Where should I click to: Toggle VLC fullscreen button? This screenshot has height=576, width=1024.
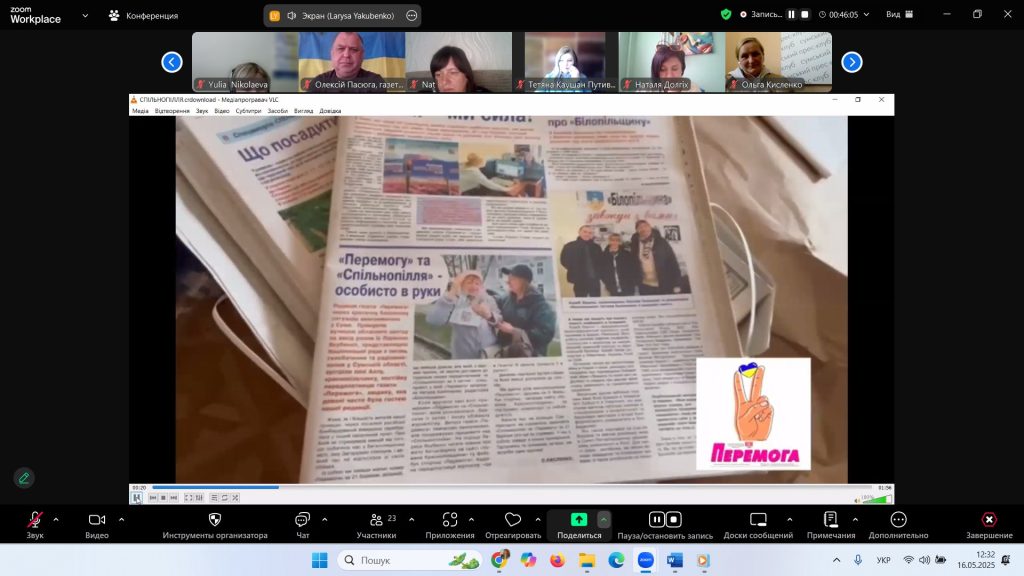click(x=189, y=498)
